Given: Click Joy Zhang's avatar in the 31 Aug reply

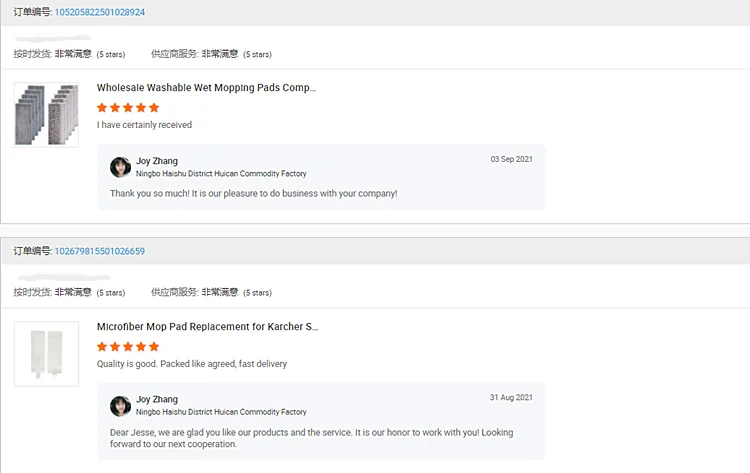Looking at the screenshot, I should [x=120, y=405].
